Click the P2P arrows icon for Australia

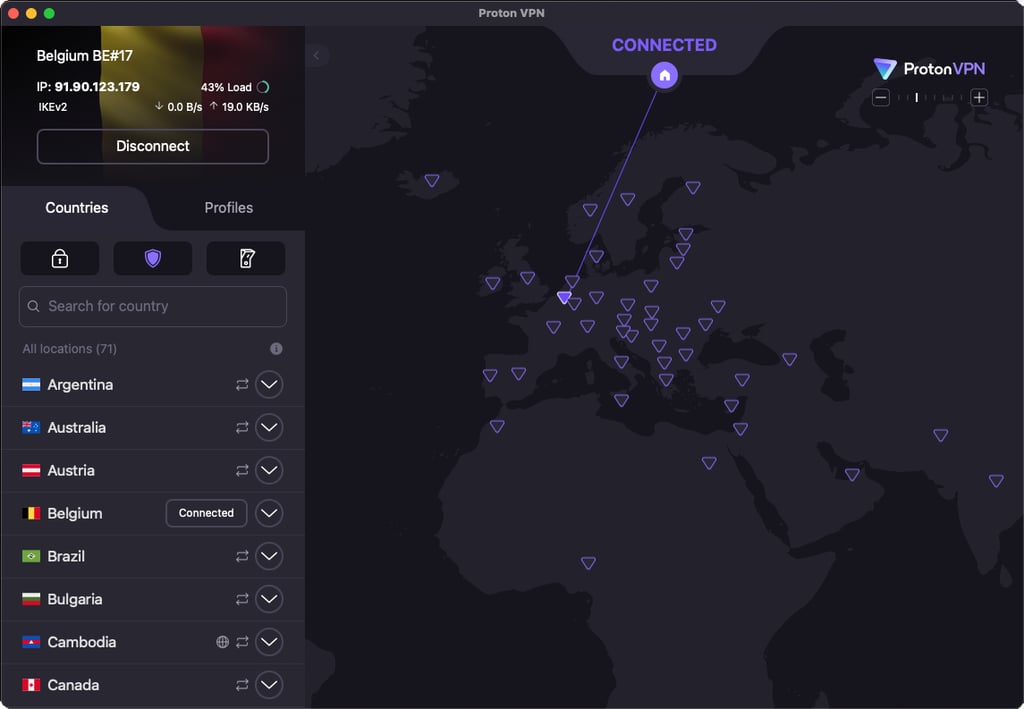coord(242,428)
